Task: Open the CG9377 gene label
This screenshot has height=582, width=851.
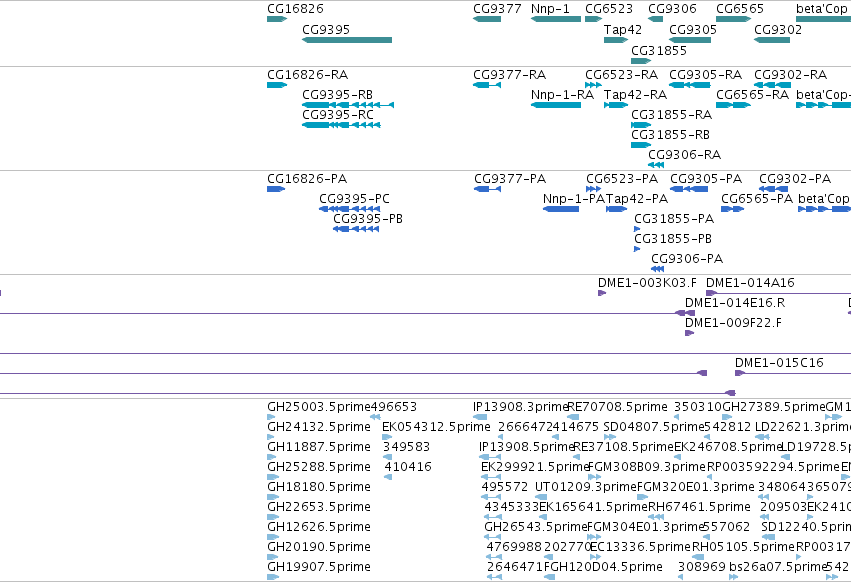Action: [497, 9]
